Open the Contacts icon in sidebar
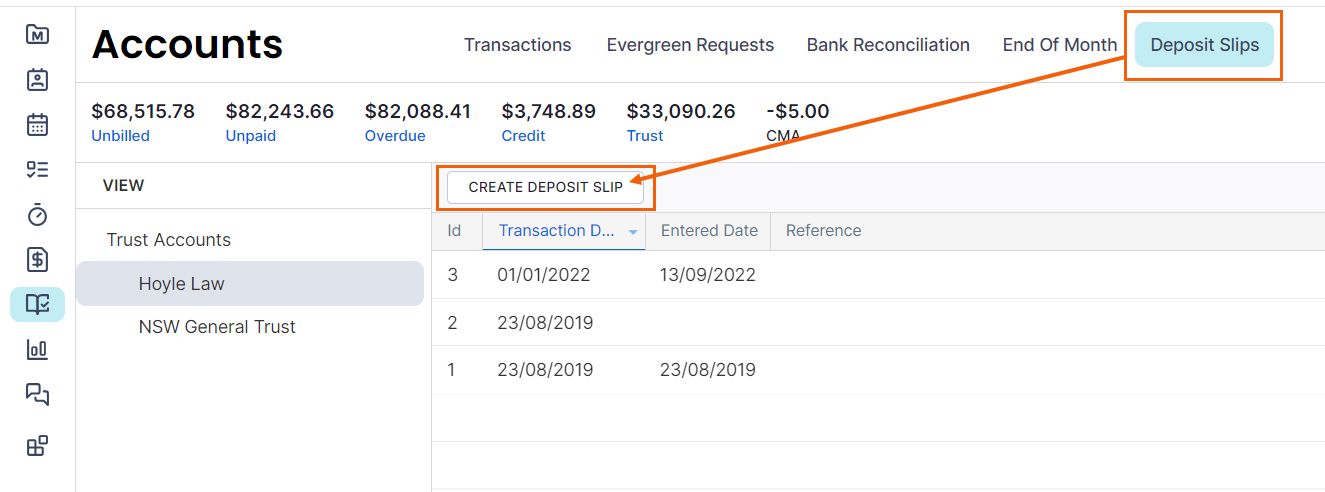The height and width of the screenshot is (492, 1325). (37, 80)
